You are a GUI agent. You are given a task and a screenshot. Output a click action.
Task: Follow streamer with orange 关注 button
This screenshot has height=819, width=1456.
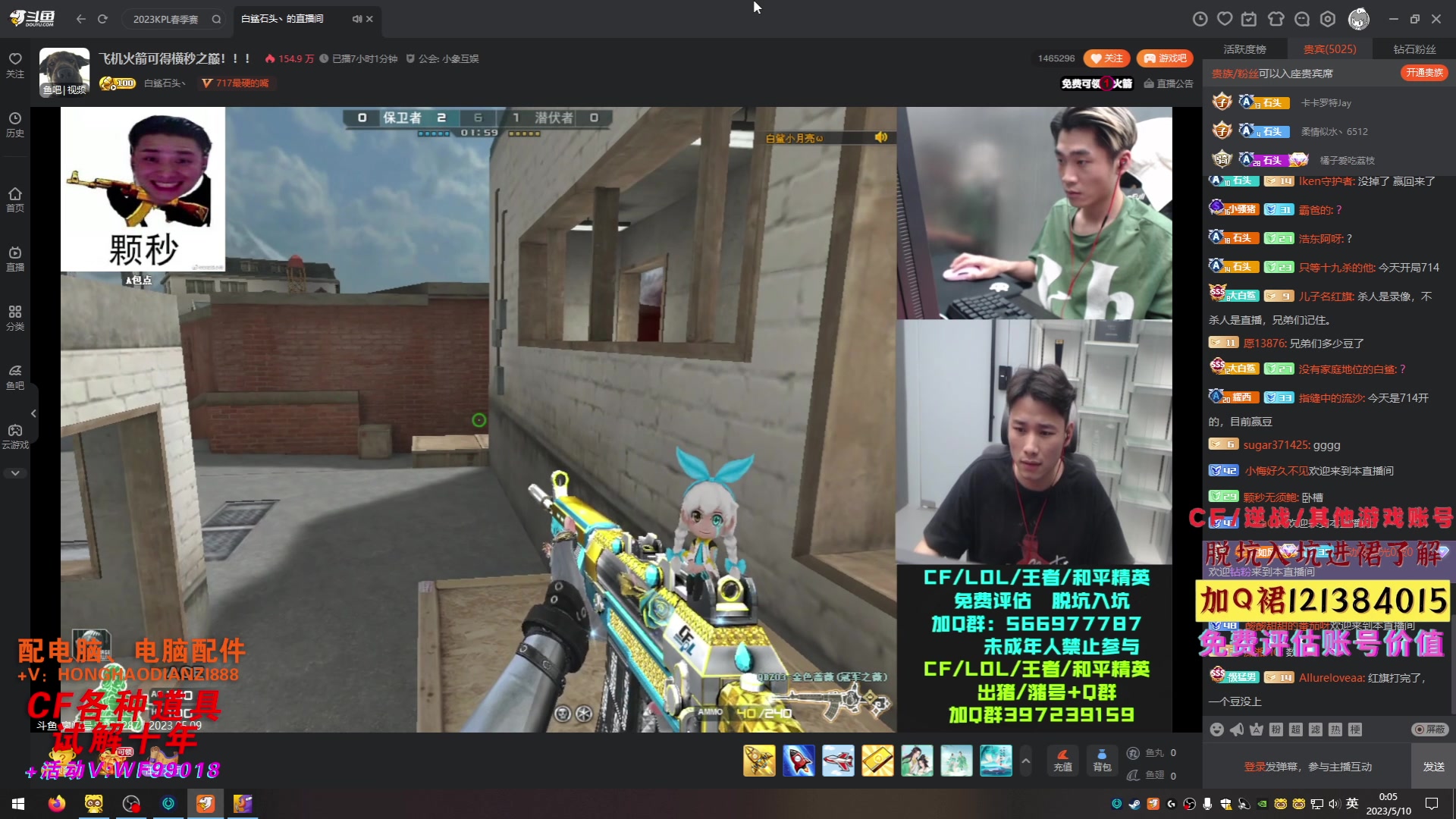tap(1107, 58)
